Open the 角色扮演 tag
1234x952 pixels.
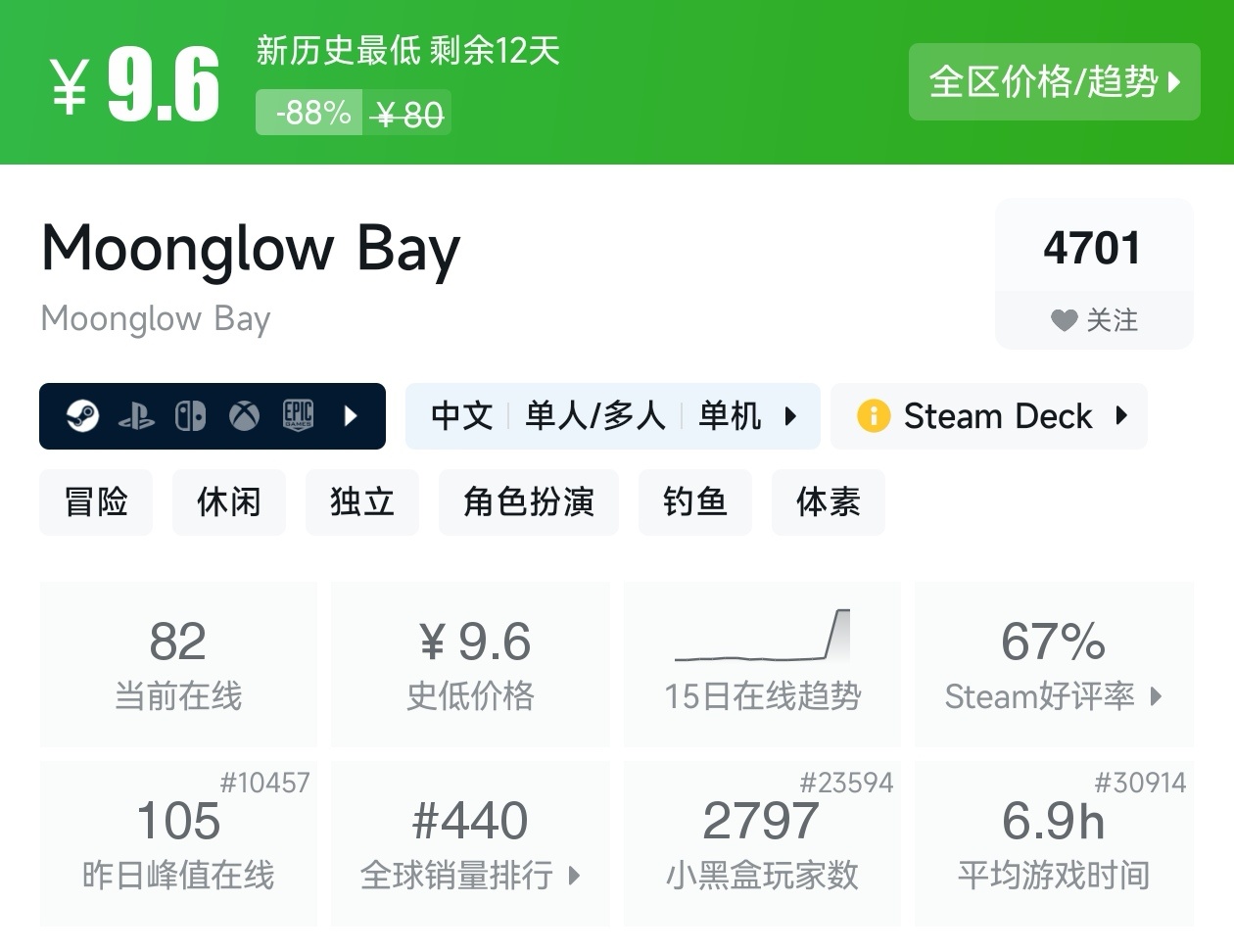(529, 502)
